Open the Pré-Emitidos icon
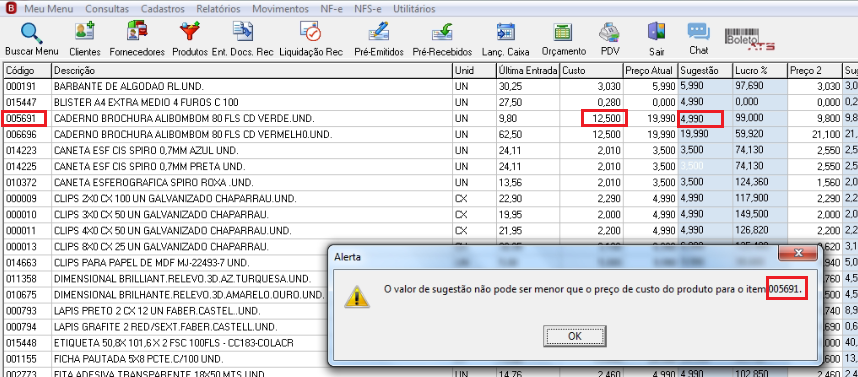Viewport: 858px width, 377px height. (379, 32)
